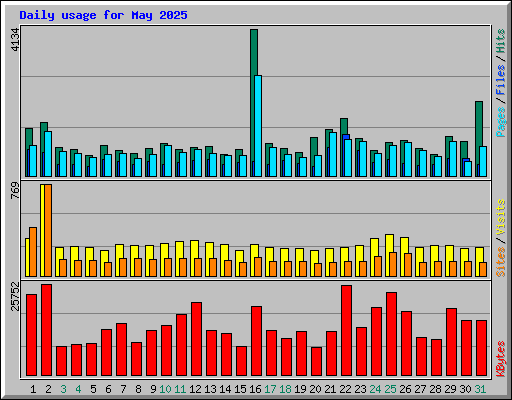Click day label 28 on the x-axis

tap(435, 389)
